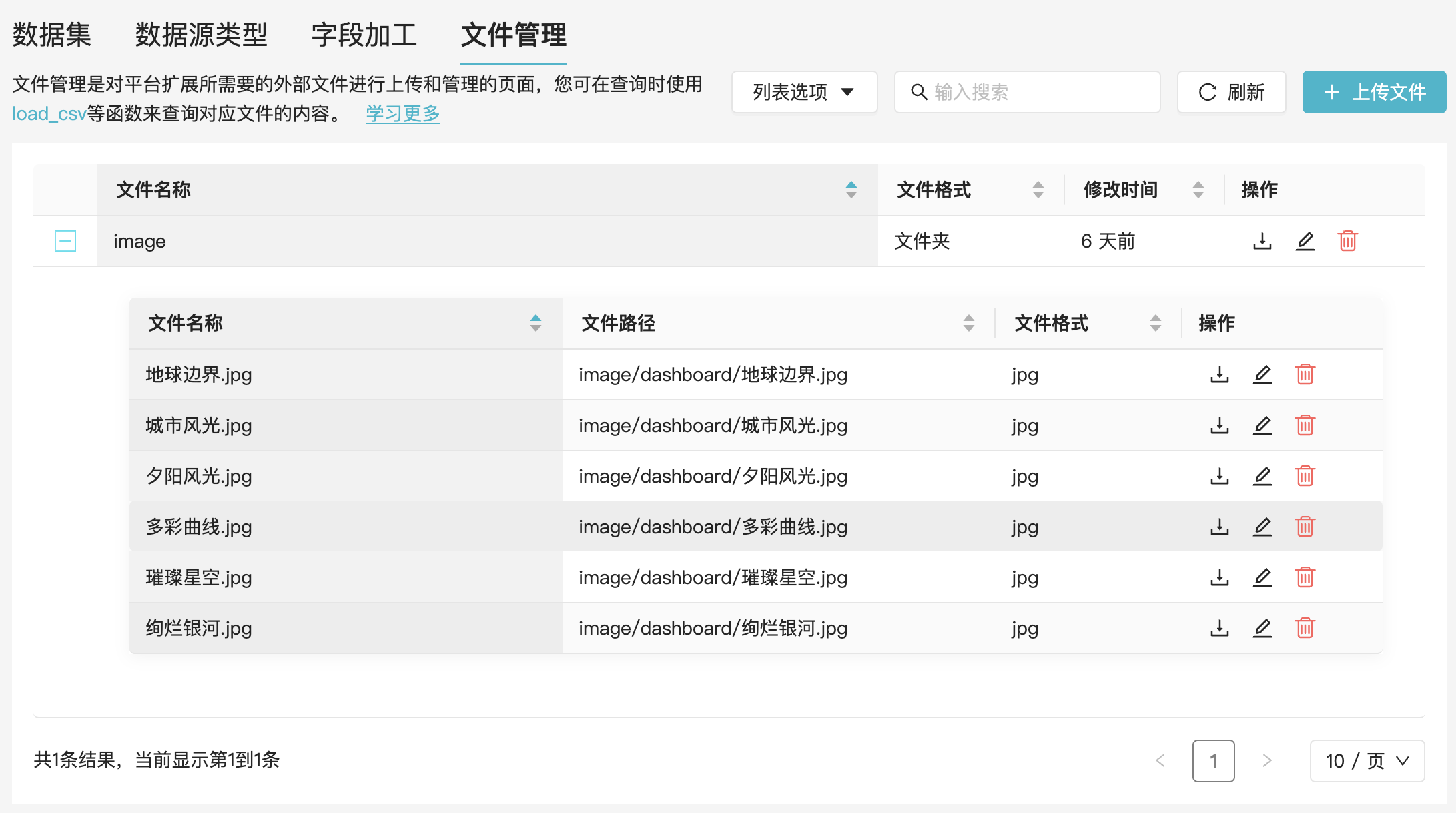This screenshot has width=1456, height=813.
Task: Click path image/dashboard/绚烂银河.jpg
Action: click(713, 628)
